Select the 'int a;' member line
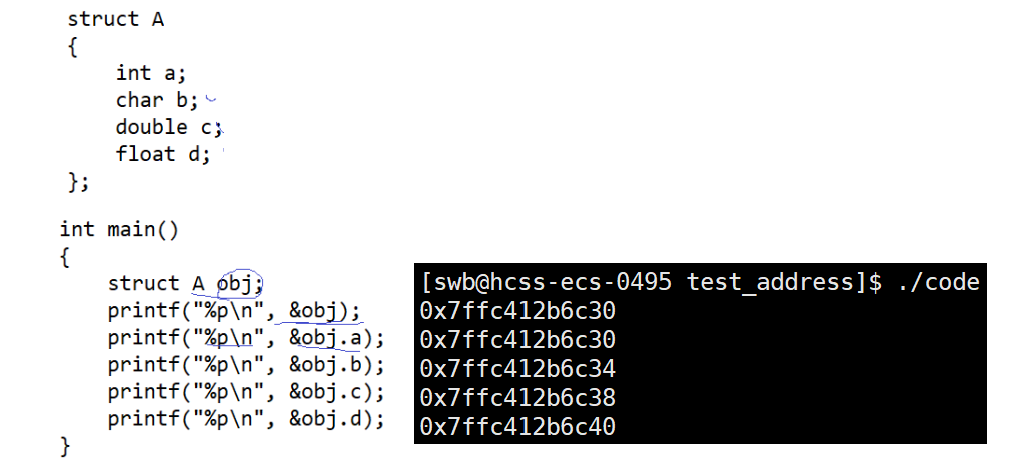Viewport: 1018px width, 461px height. (x=151, y=73)
